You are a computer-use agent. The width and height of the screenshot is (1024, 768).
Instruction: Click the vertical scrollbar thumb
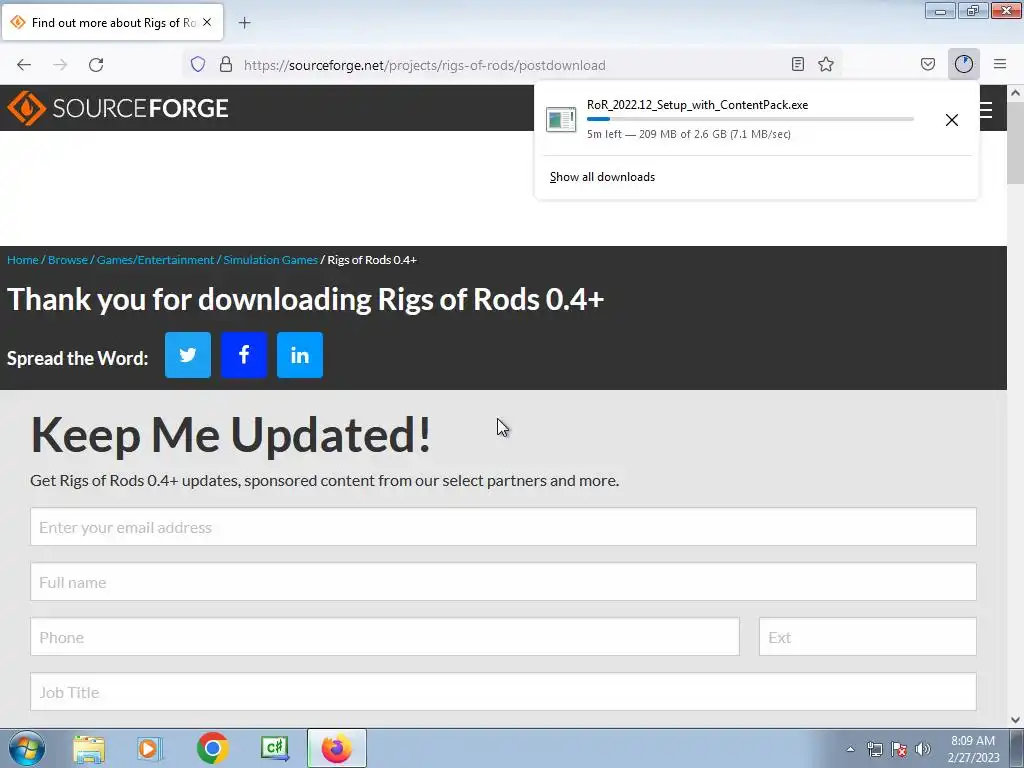tap(1015, 142)
